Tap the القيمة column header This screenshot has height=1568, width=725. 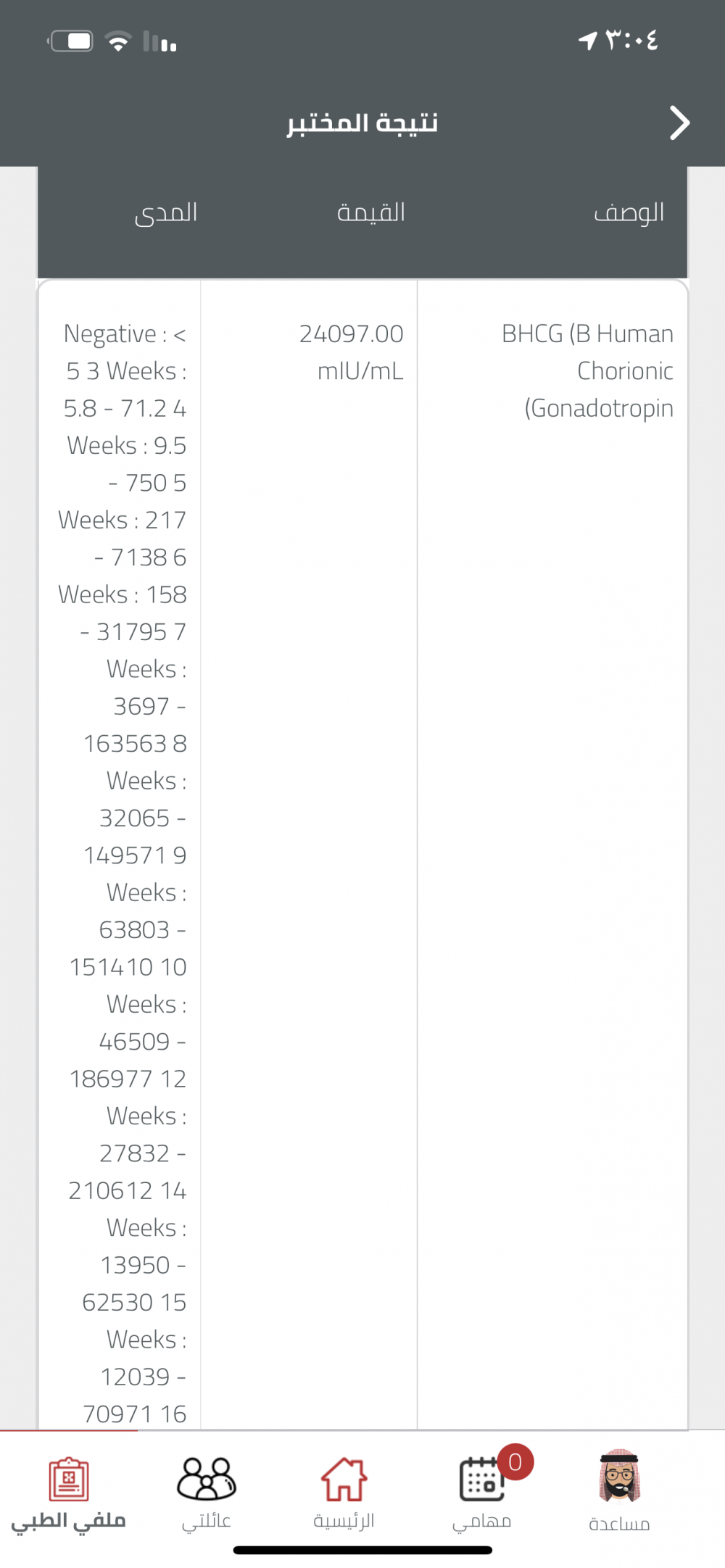pos(371,212)
